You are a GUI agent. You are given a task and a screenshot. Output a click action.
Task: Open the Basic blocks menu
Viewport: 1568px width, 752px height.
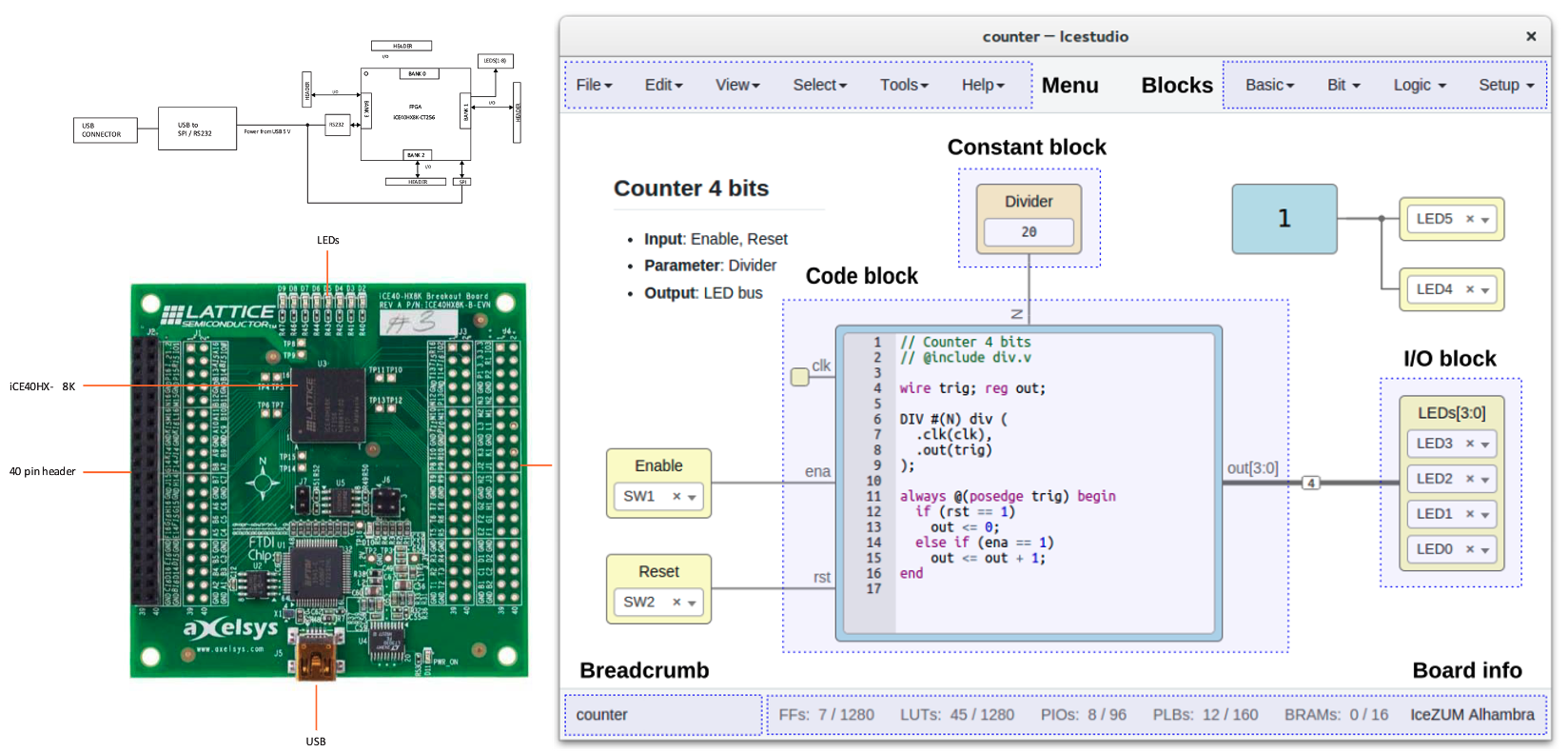(1269, 85)
